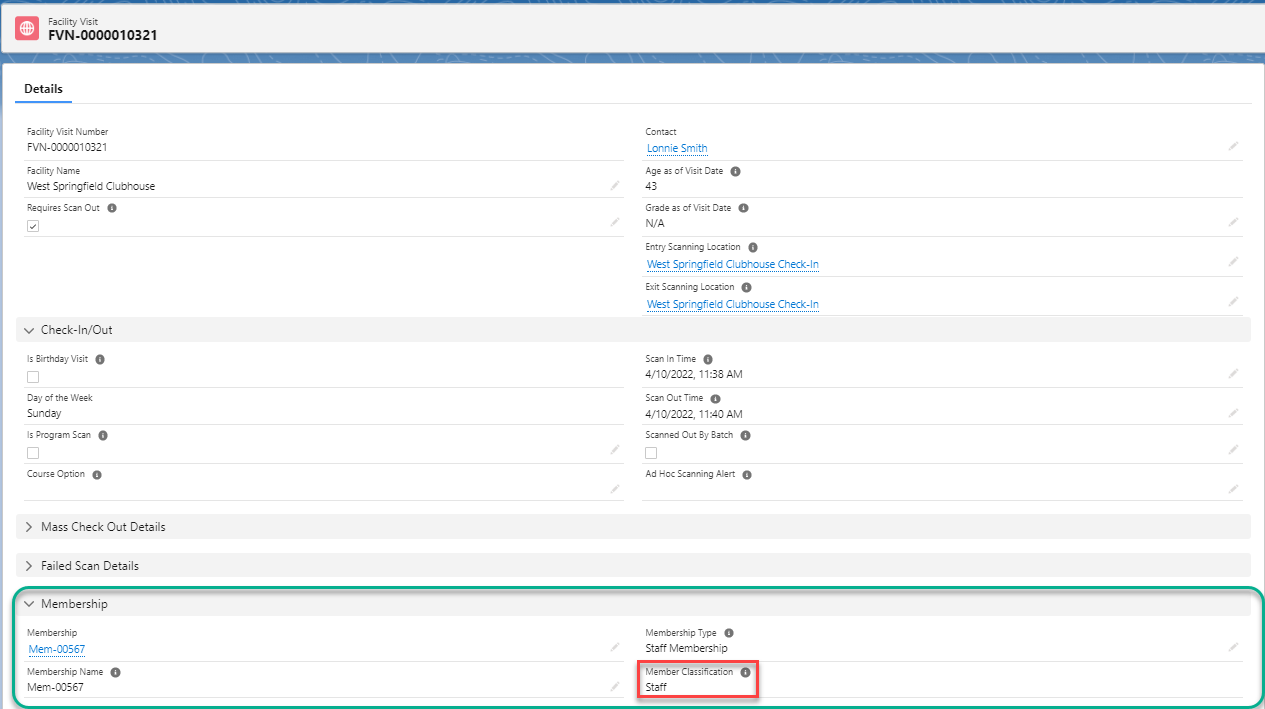Enable the Scanned Out By Batch checkbox
The height and width of the screenshot is (709, 1265).
pos(651,453)
